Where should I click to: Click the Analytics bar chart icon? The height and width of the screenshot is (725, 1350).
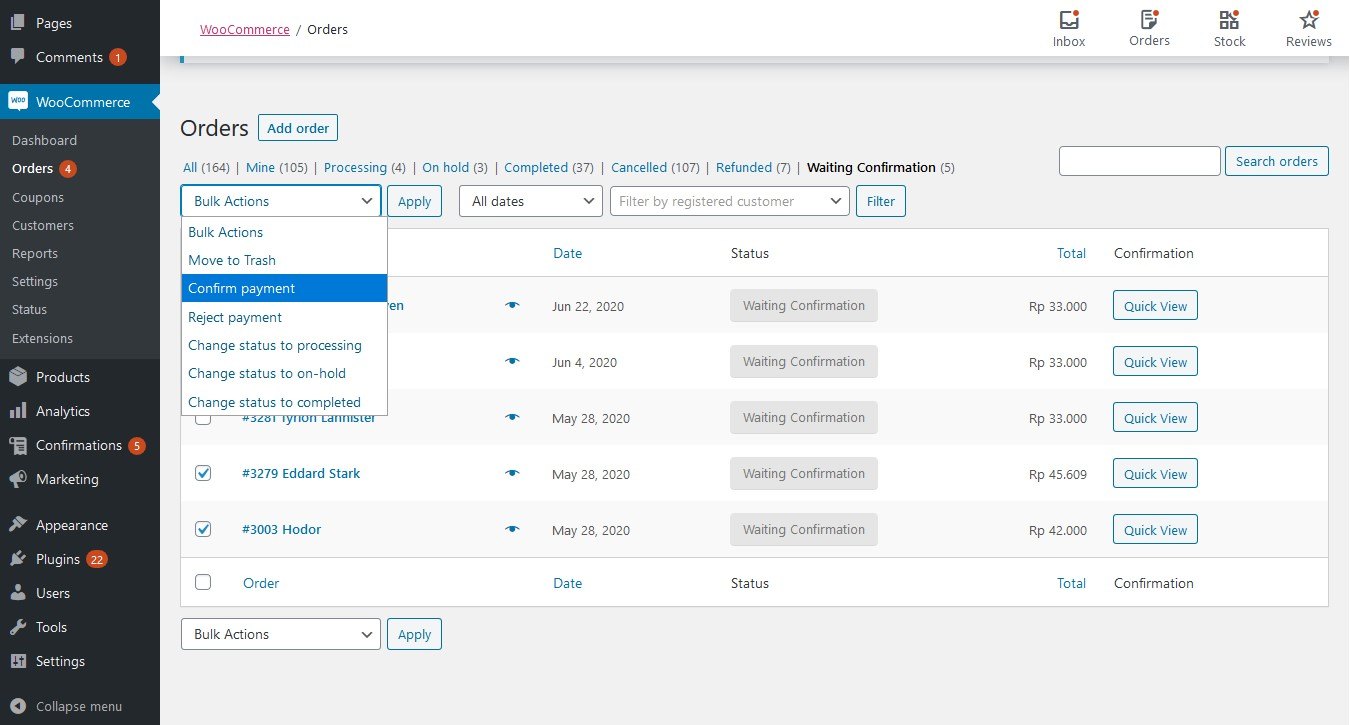(x=18, y=411)
